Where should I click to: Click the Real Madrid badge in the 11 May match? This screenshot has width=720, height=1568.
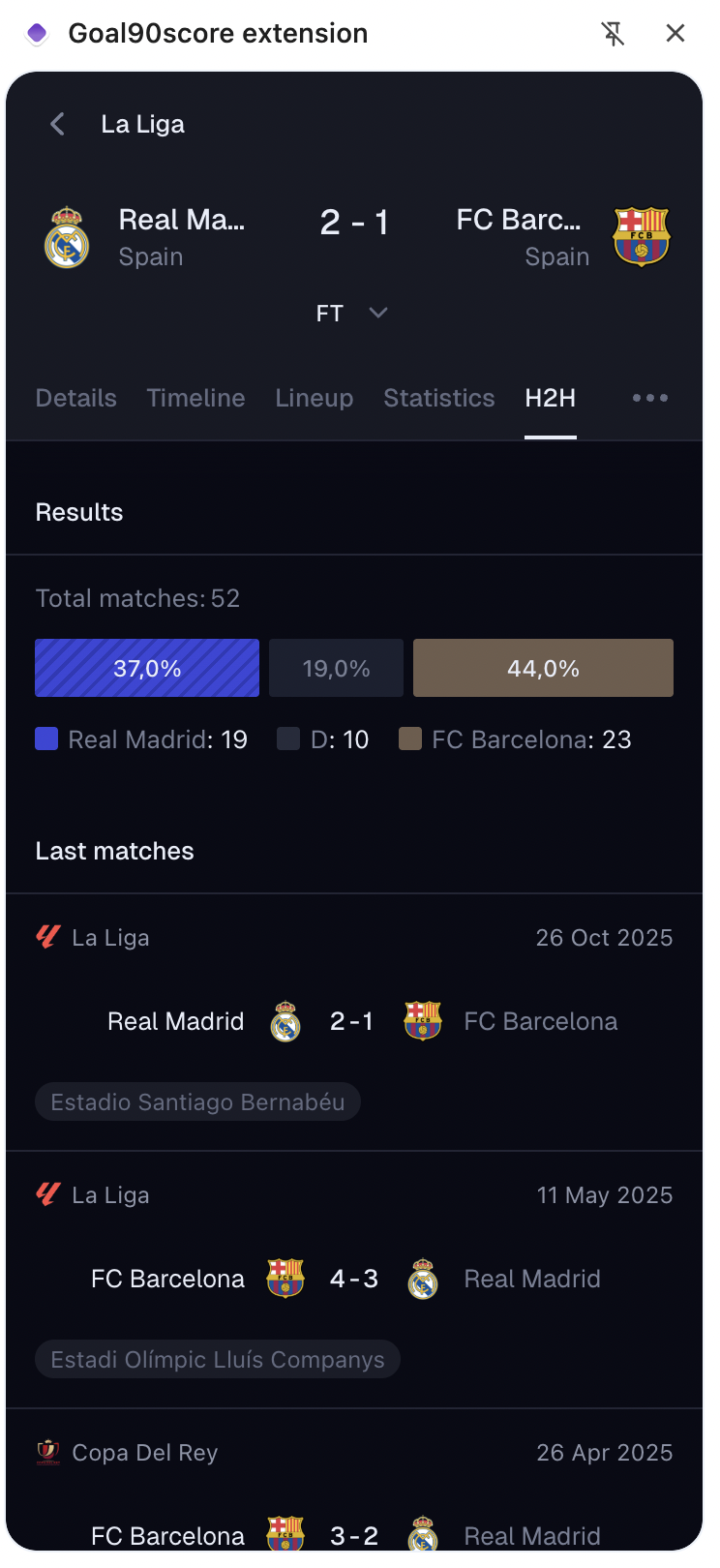click(422, 1278)
